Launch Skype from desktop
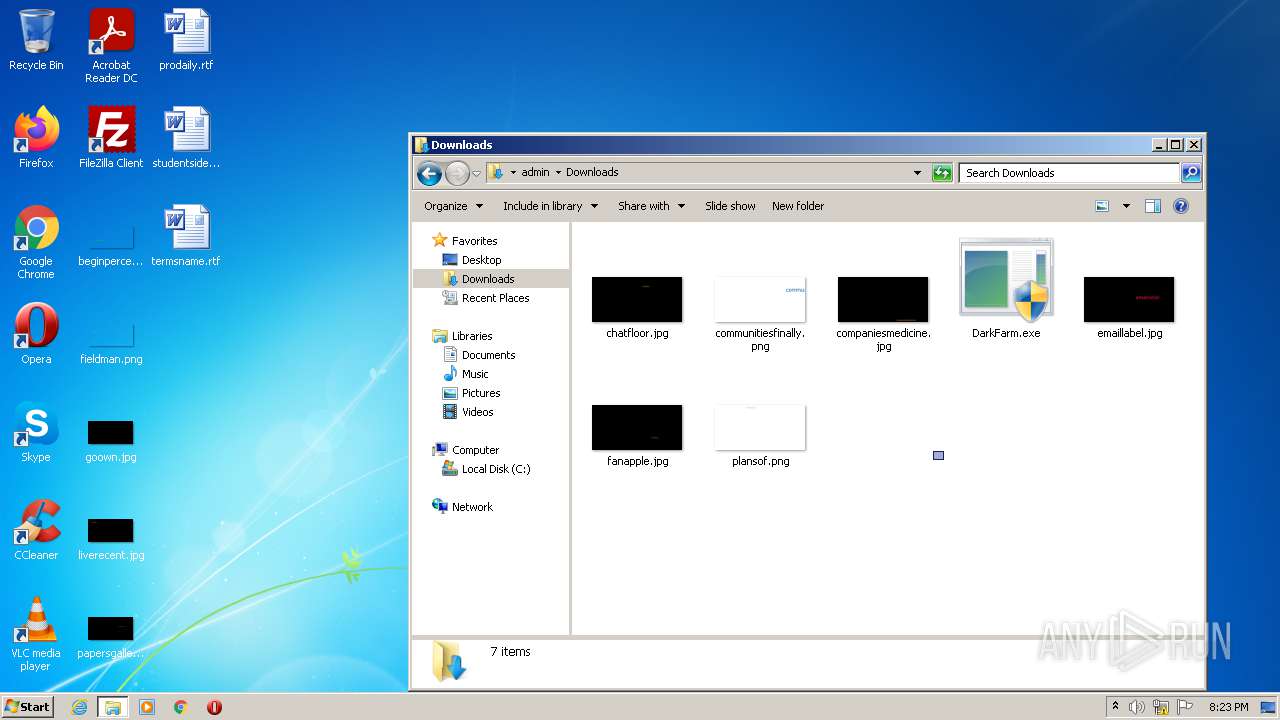Image resolution: width=1280 pixels, height=720 pixels. coord(36,432)
